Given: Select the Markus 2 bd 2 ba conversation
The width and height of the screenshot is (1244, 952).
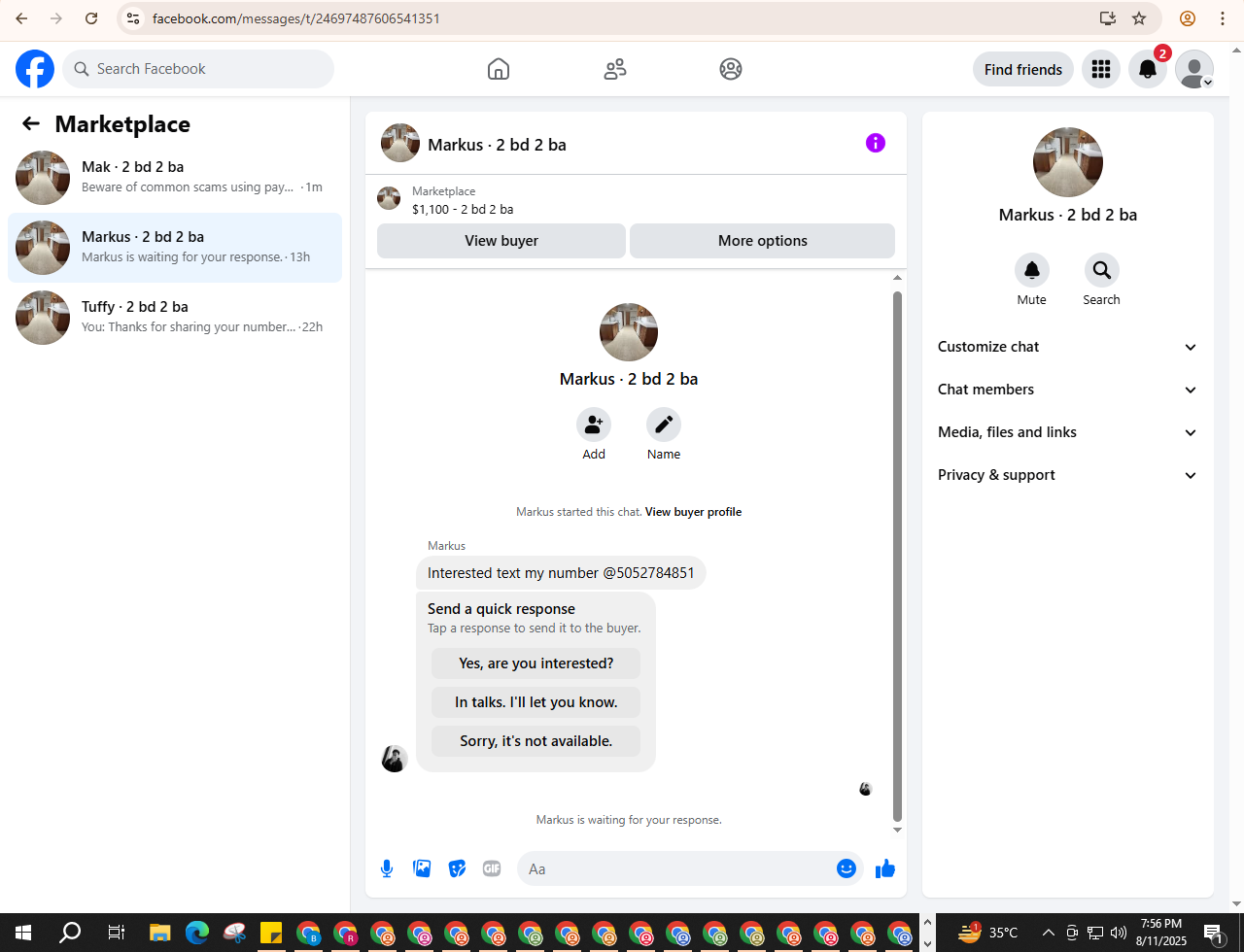Looking at the screenshot, I should coord(175,248).
